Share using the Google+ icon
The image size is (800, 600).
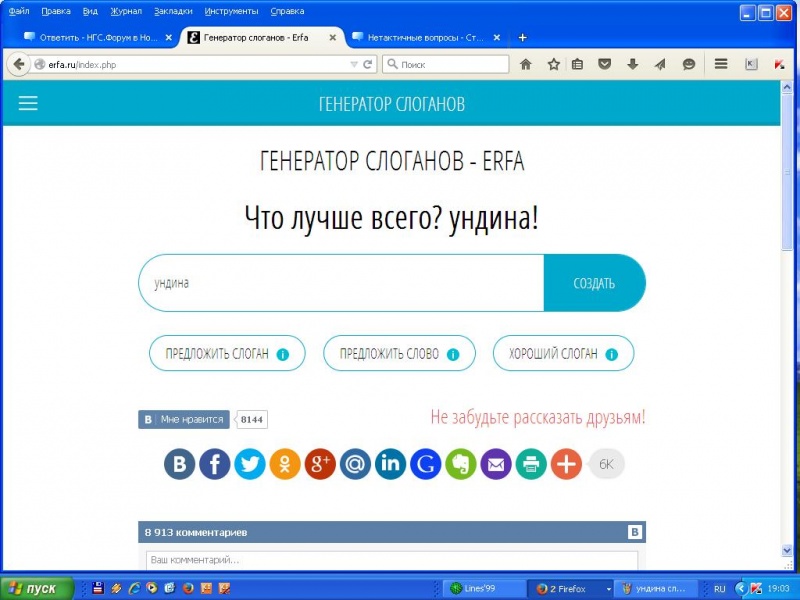point(320,464)
